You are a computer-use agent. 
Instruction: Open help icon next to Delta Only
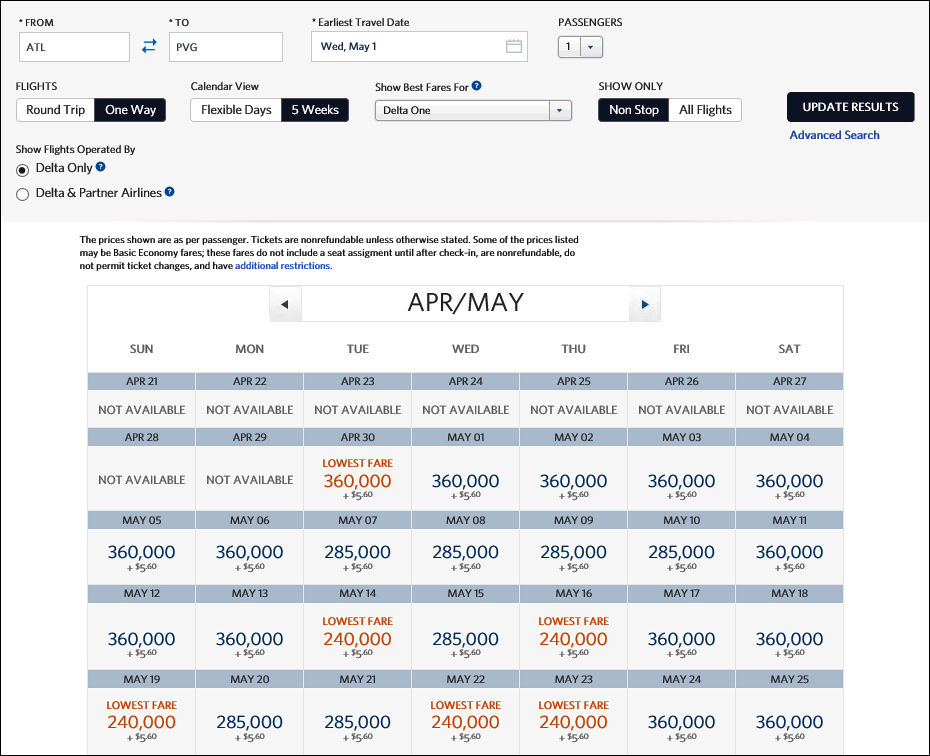(101, 167)
